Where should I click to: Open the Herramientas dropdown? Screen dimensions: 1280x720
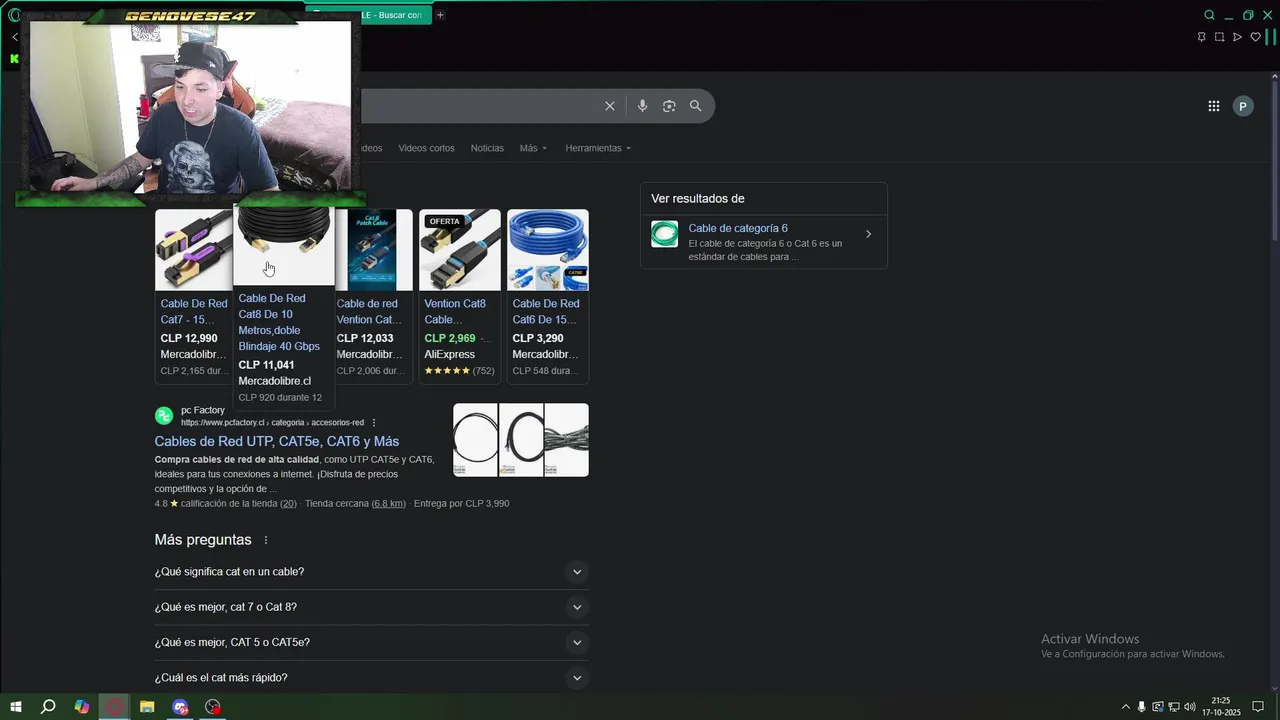[598, 148]
